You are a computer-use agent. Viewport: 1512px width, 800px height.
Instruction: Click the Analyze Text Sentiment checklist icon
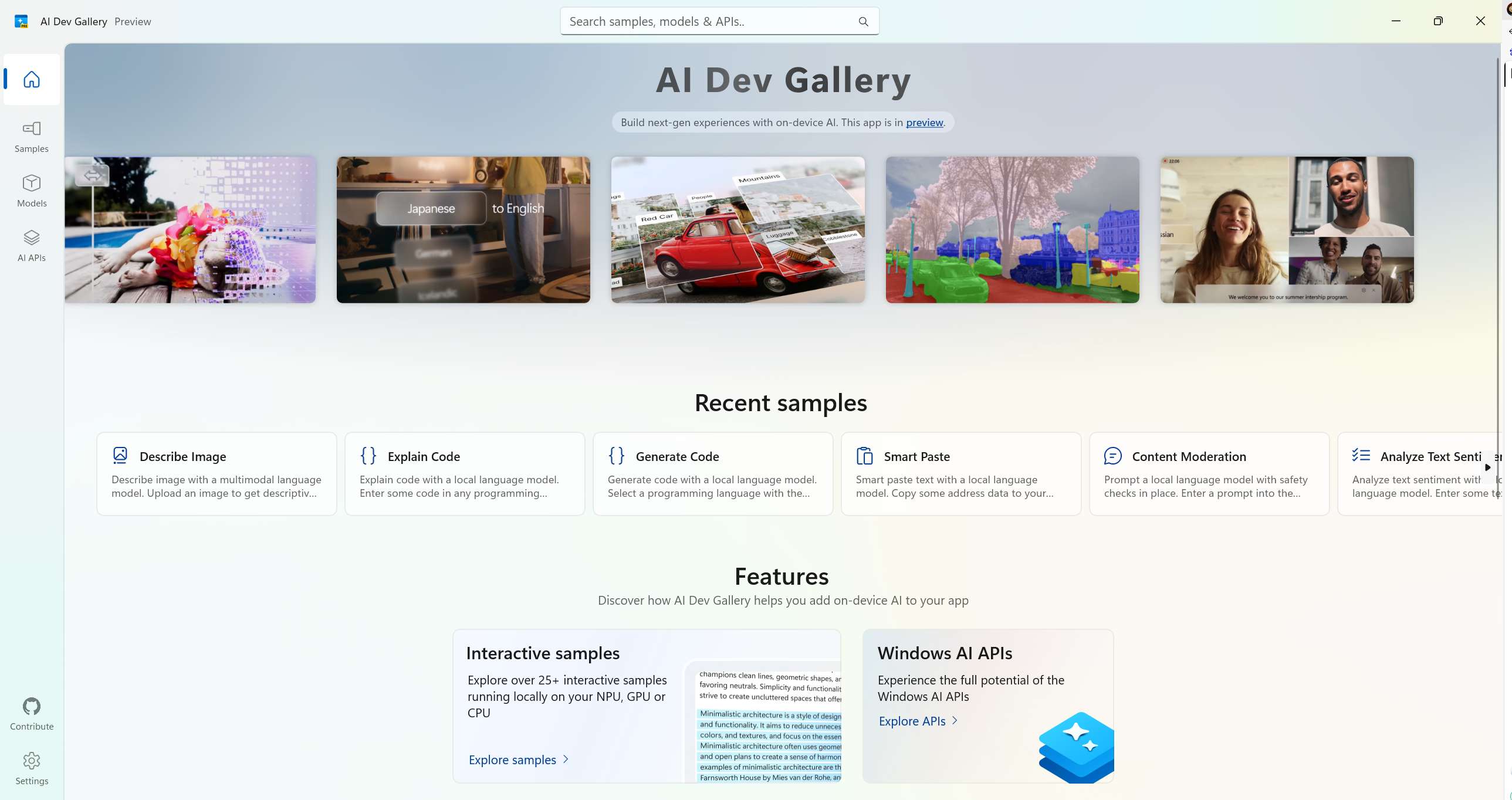[x=1361, y=455]
